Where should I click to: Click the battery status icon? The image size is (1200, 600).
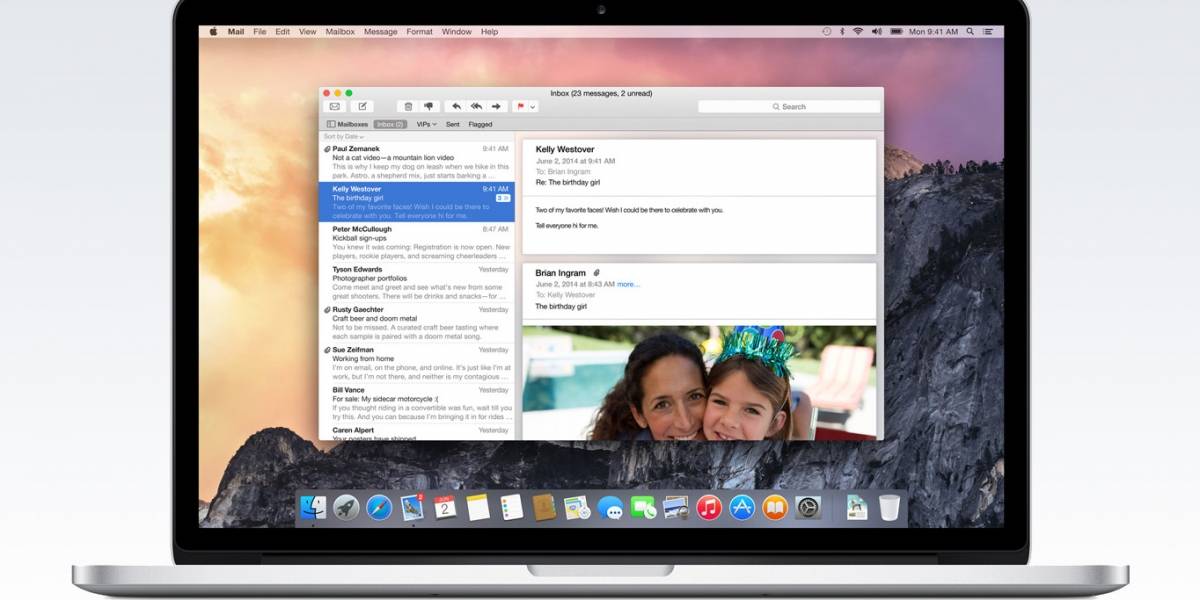895,31
